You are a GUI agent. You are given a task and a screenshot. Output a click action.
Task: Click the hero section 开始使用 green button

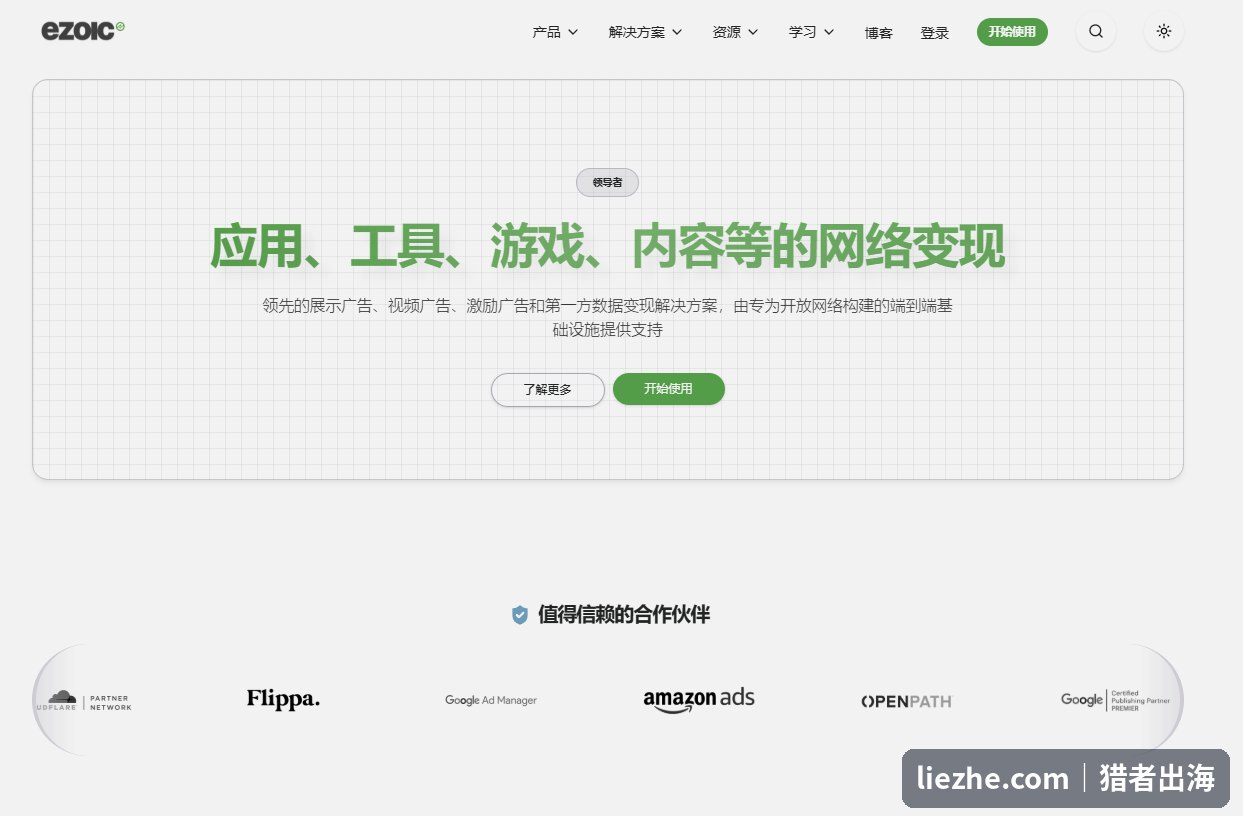668,389
